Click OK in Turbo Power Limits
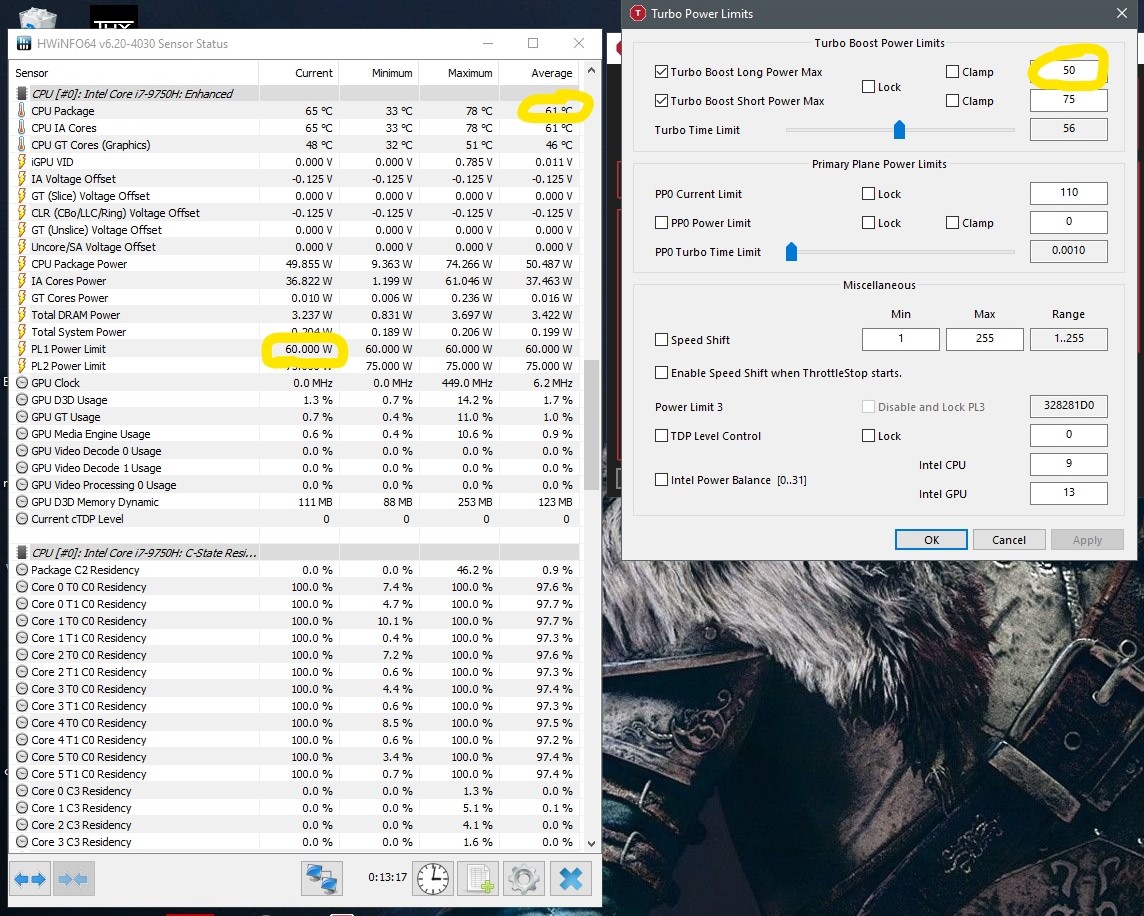Screen dimensions: 1144x916 (931, 539)
